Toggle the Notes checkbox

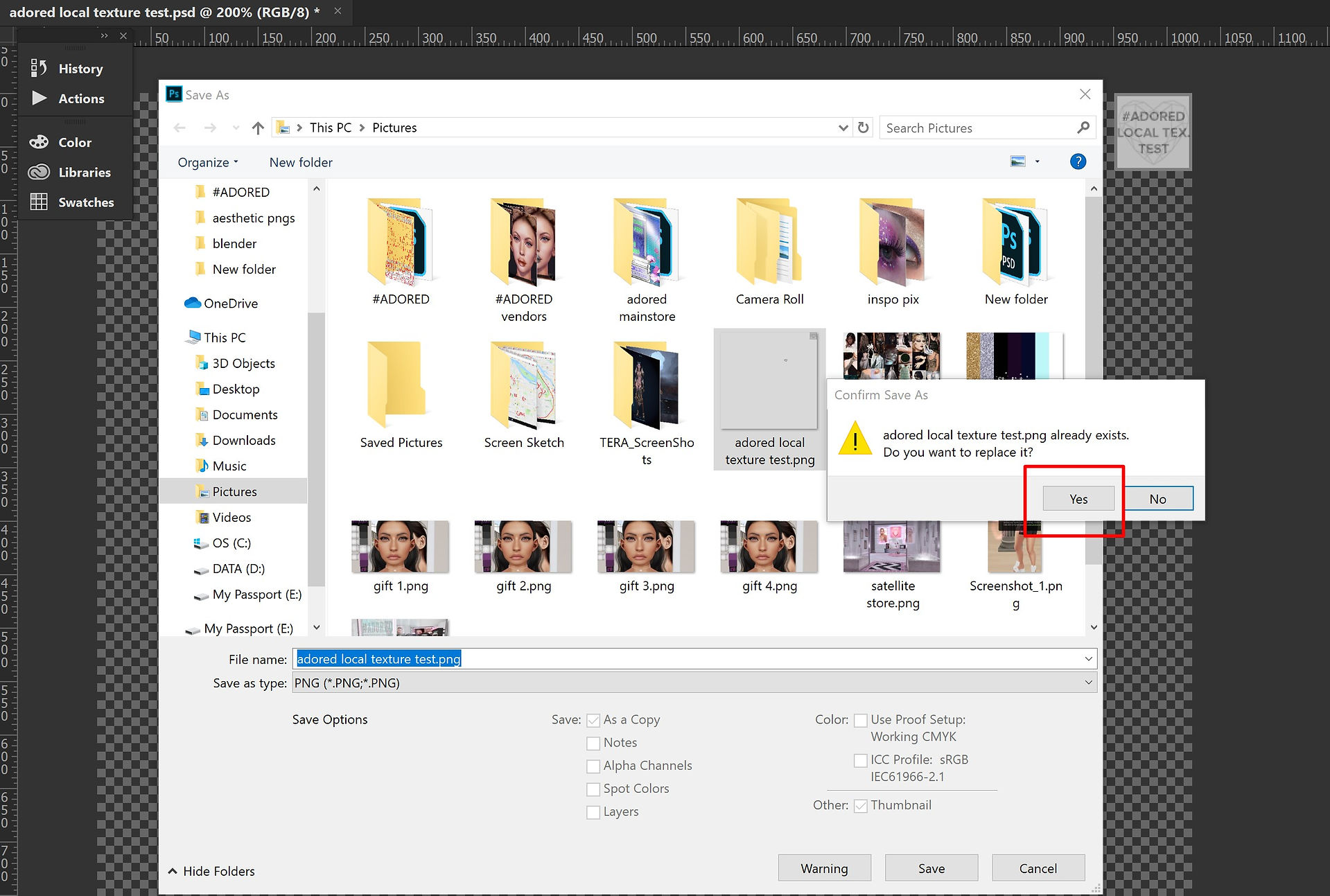[x=593, y=743]
